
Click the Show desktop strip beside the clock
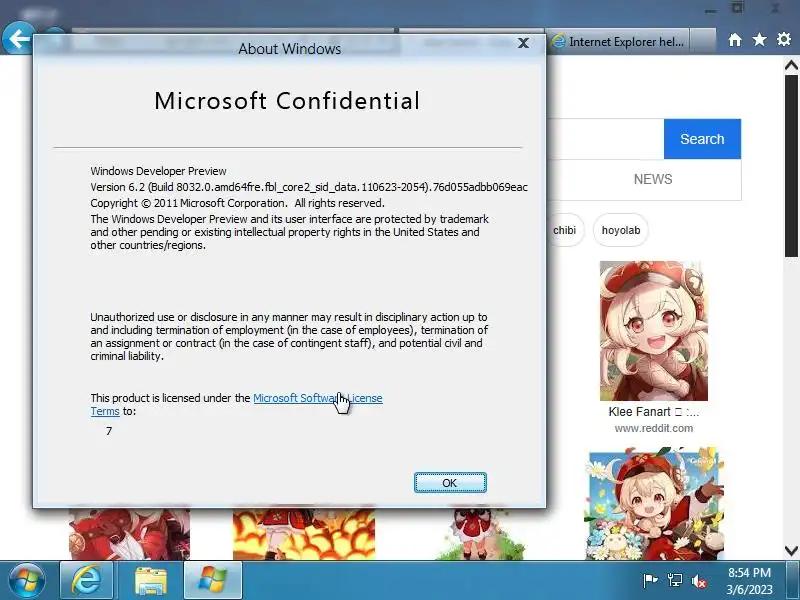click(794, 581)
